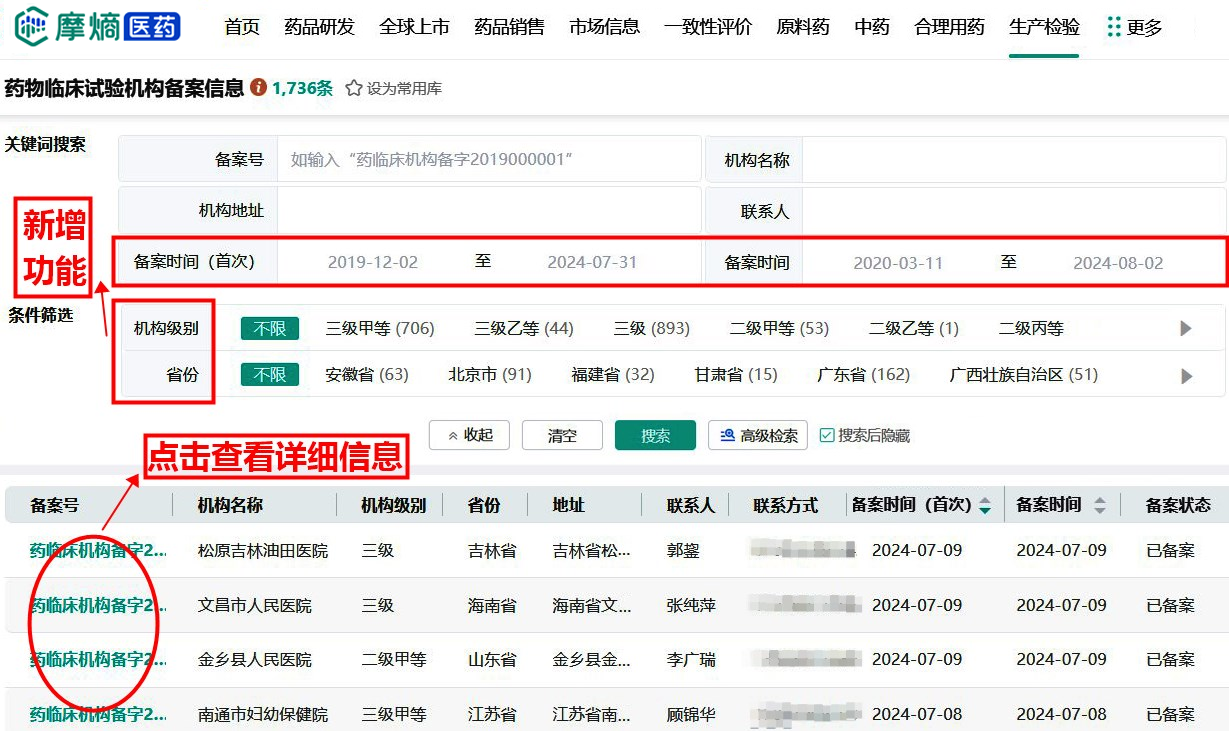Open 一致性评价 nav tab

pos(708,27)
